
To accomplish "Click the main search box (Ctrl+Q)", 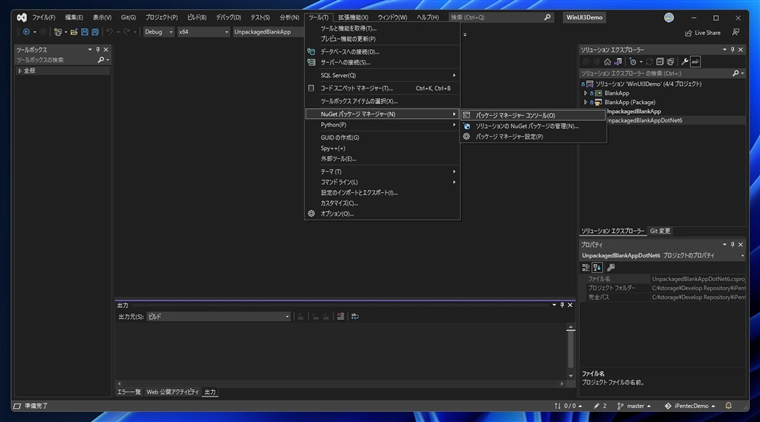I will (x=501, y=17).
